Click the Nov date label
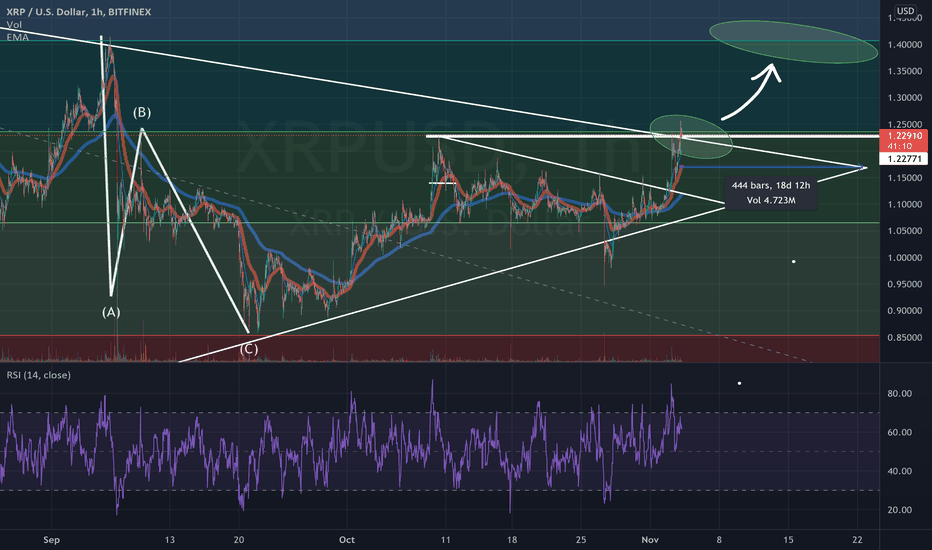 (650, 540)
